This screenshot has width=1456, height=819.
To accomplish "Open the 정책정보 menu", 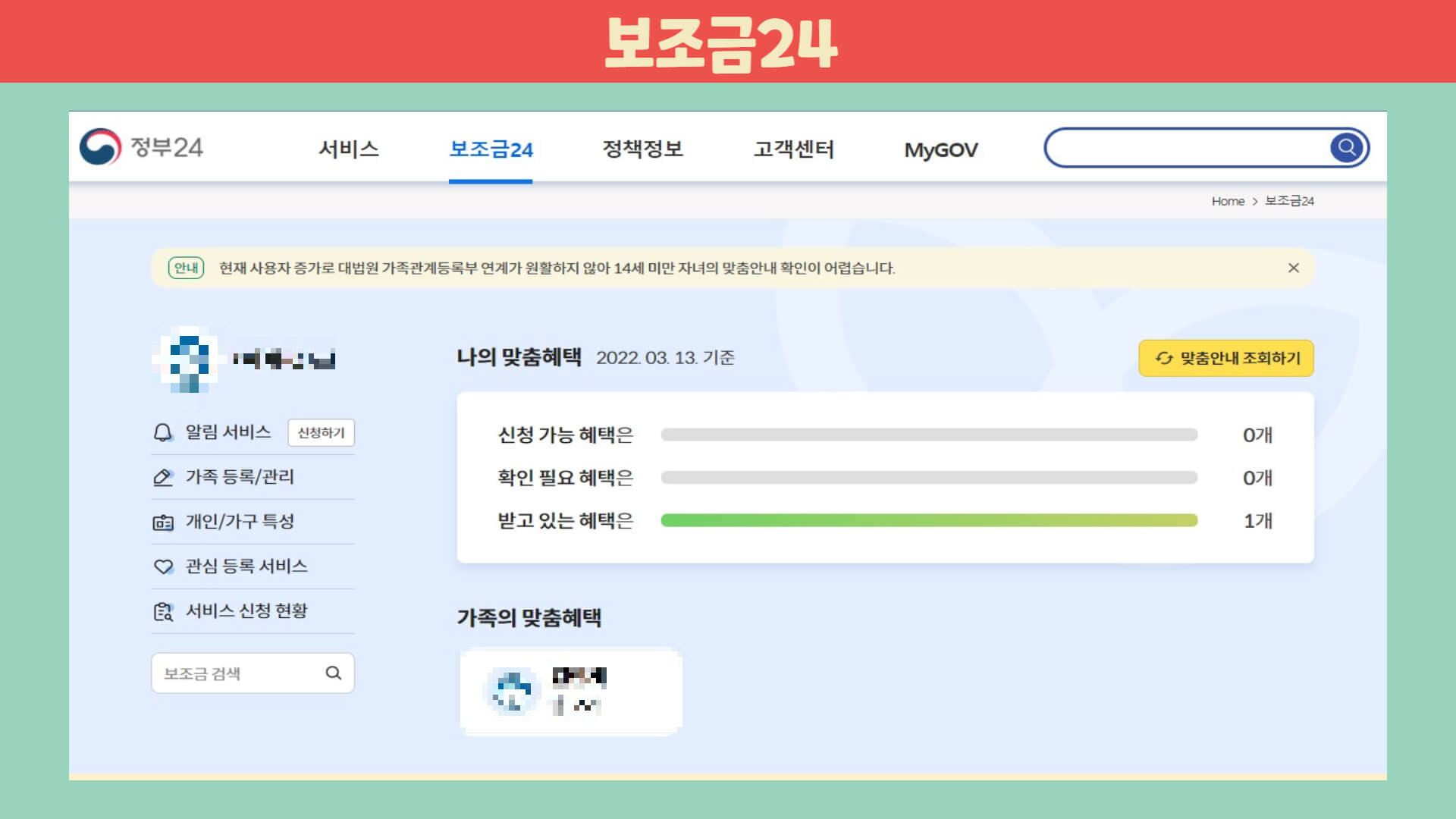I will [642, 149].
